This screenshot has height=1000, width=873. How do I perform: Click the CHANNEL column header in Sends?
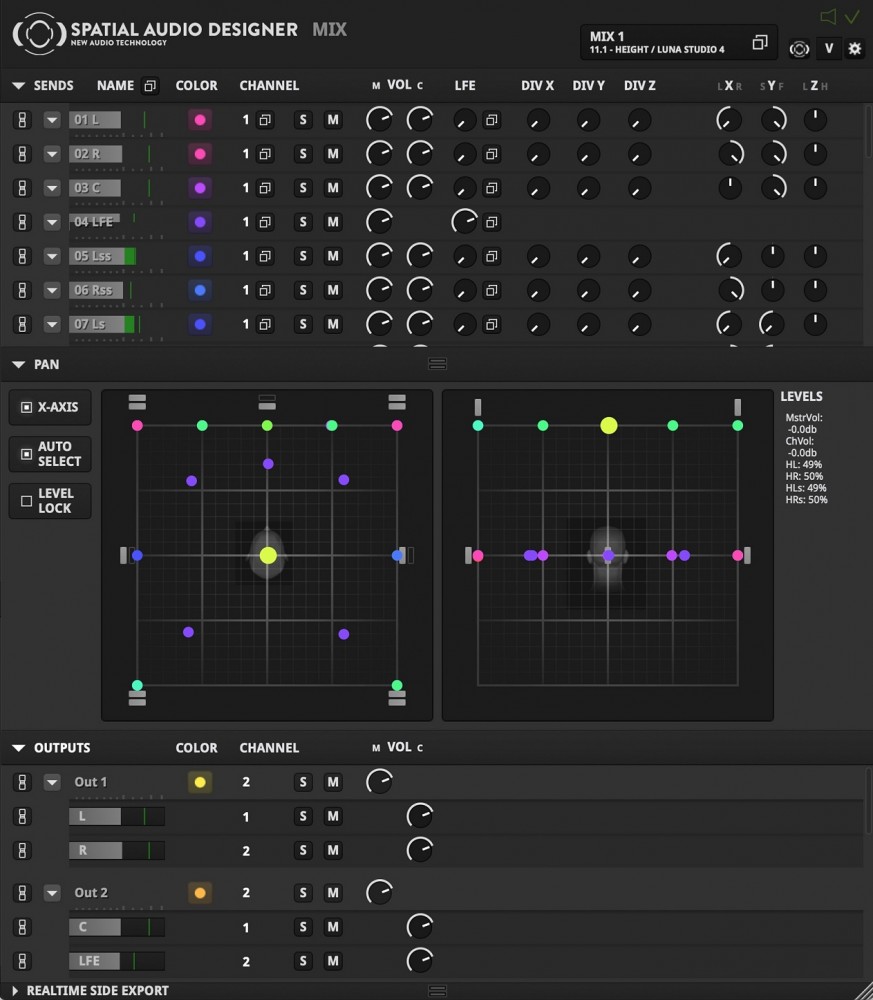coord(269,85)
